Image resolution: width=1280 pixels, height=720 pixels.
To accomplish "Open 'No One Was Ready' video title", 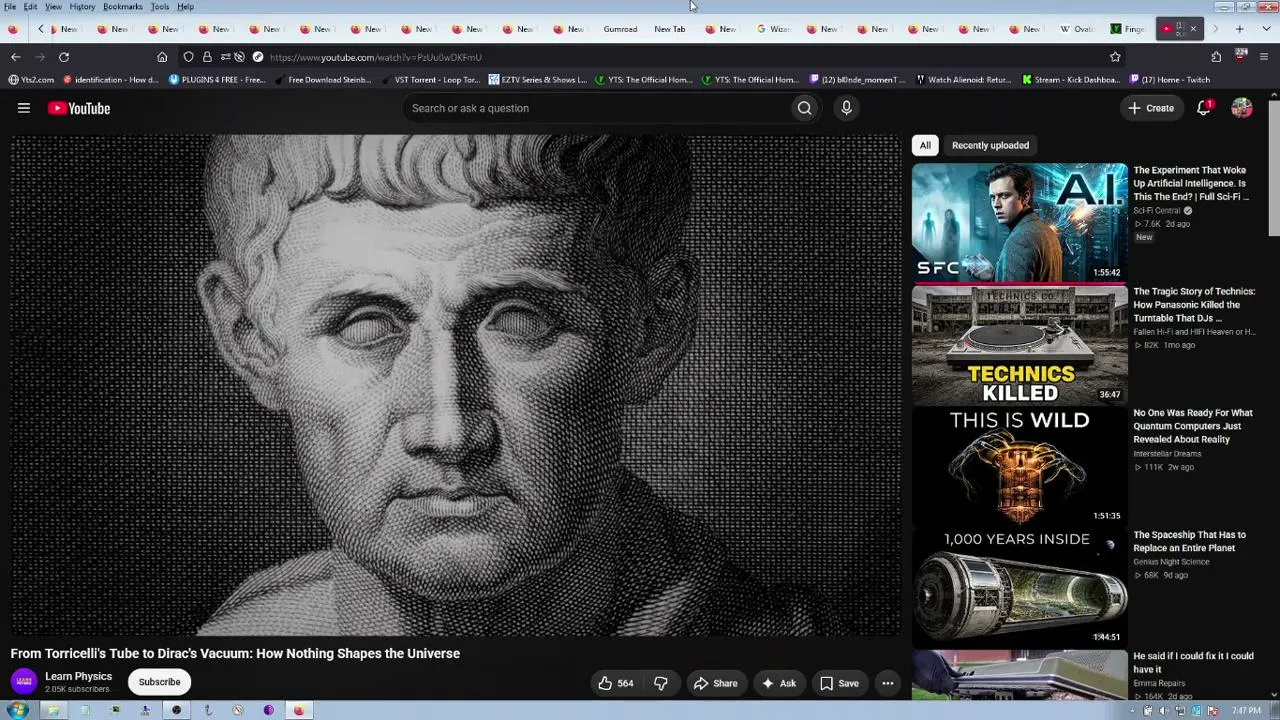I will (x=1193, y=426).
